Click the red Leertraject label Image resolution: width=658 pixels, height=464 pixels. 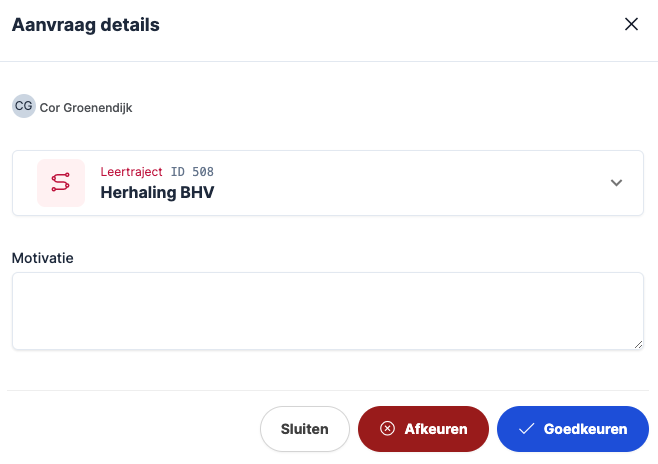tap(131, 172)
